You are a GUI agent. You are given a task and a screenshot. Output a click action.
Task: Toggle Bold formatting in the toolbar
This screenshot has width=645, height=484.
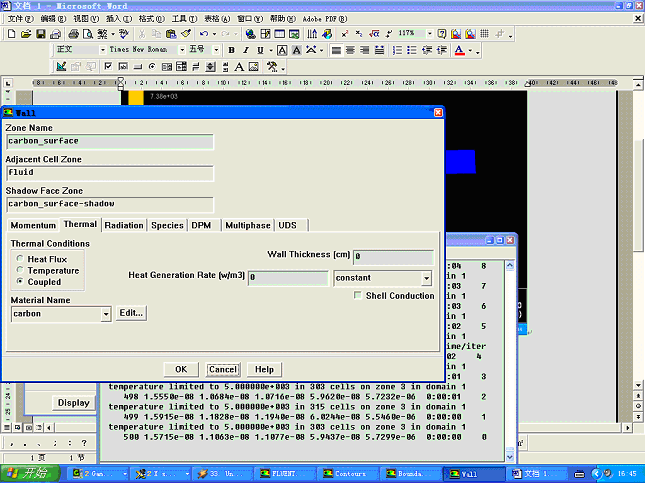231,50
